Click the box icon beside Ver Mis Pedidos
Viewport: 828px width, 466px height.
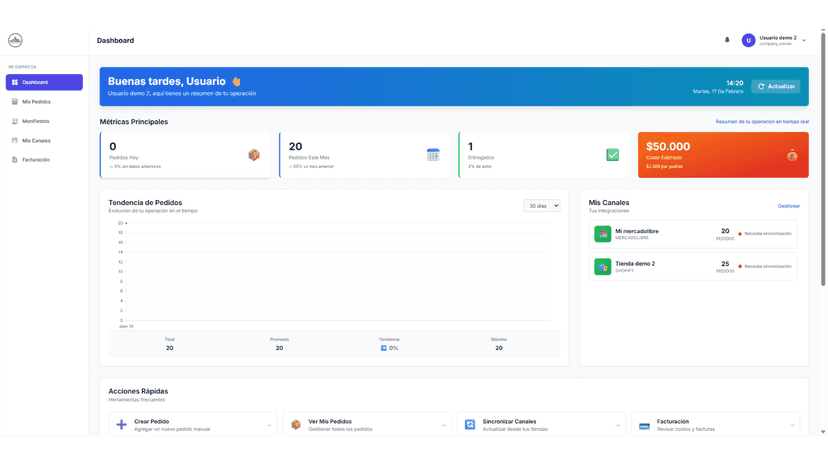pos(296,425)
